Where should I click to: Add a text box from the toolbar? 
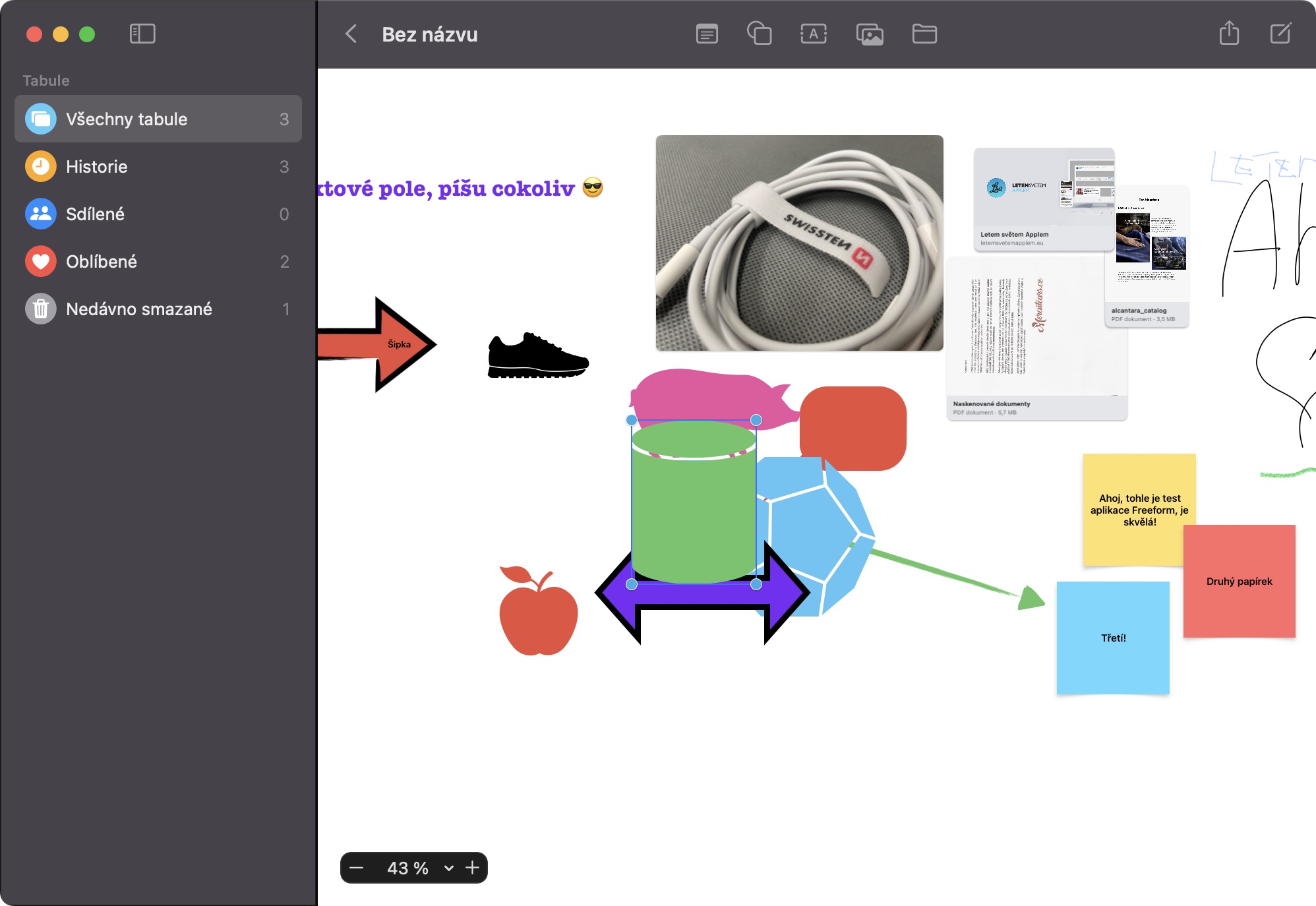(x=814, y=34)
